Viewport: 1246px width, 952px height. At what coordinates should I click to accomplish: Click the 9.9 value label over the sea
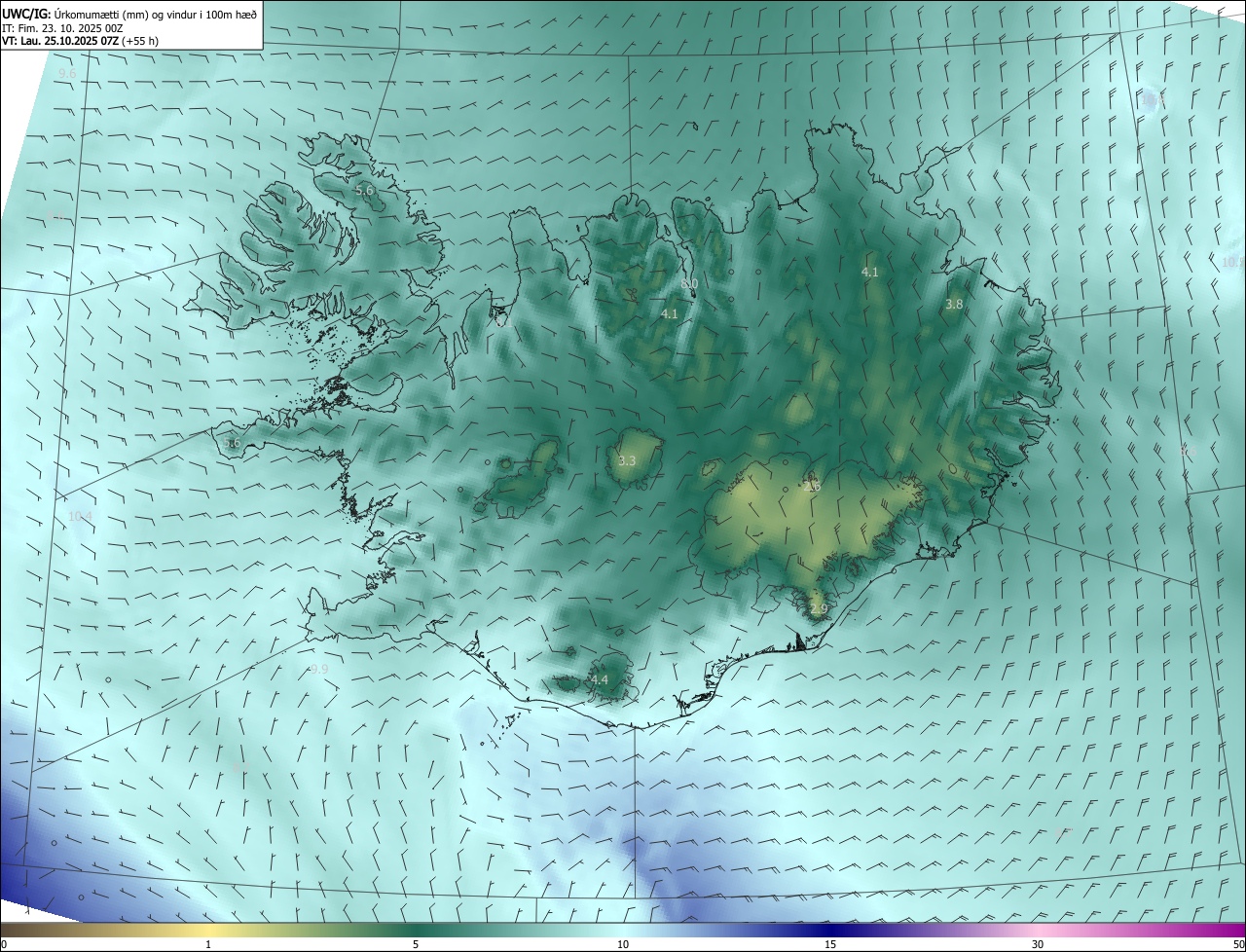click(319, 669)
